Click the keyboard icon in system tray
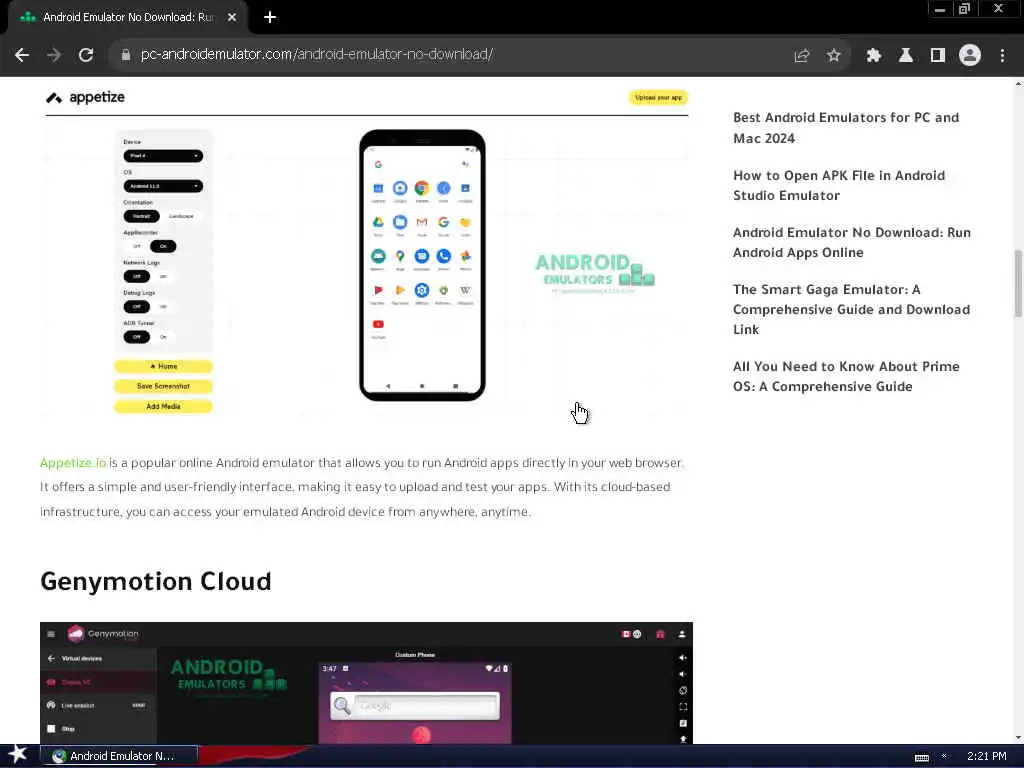1024x768 pixels. (x=921, y=757)
